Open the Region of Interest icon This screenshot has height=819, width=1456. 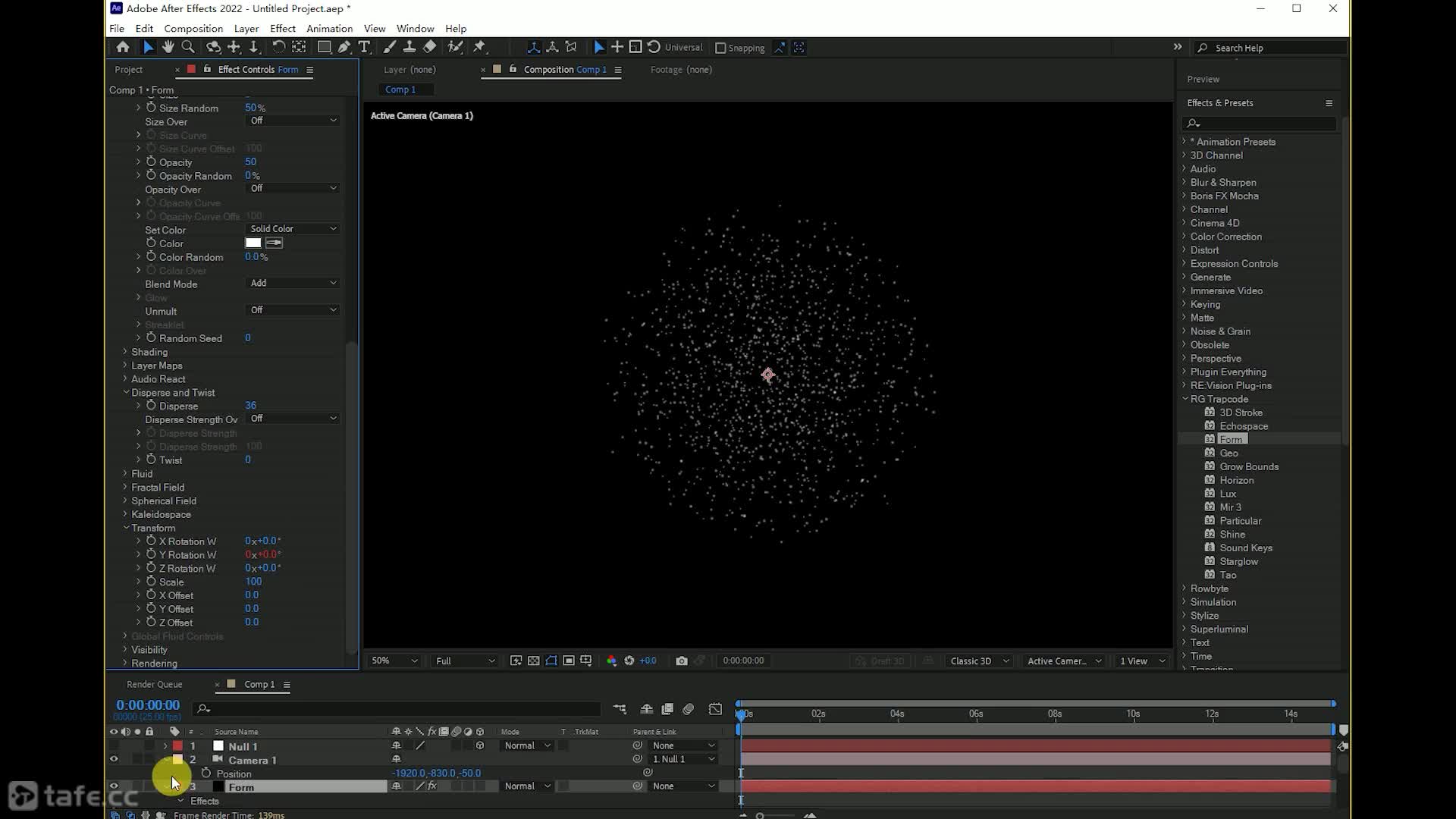569,661
